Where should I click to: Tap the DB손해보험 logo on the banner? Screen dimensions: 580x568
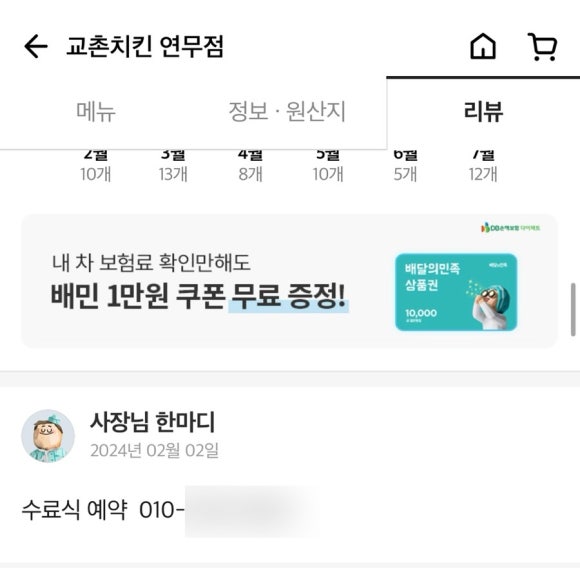coord(510,227)
